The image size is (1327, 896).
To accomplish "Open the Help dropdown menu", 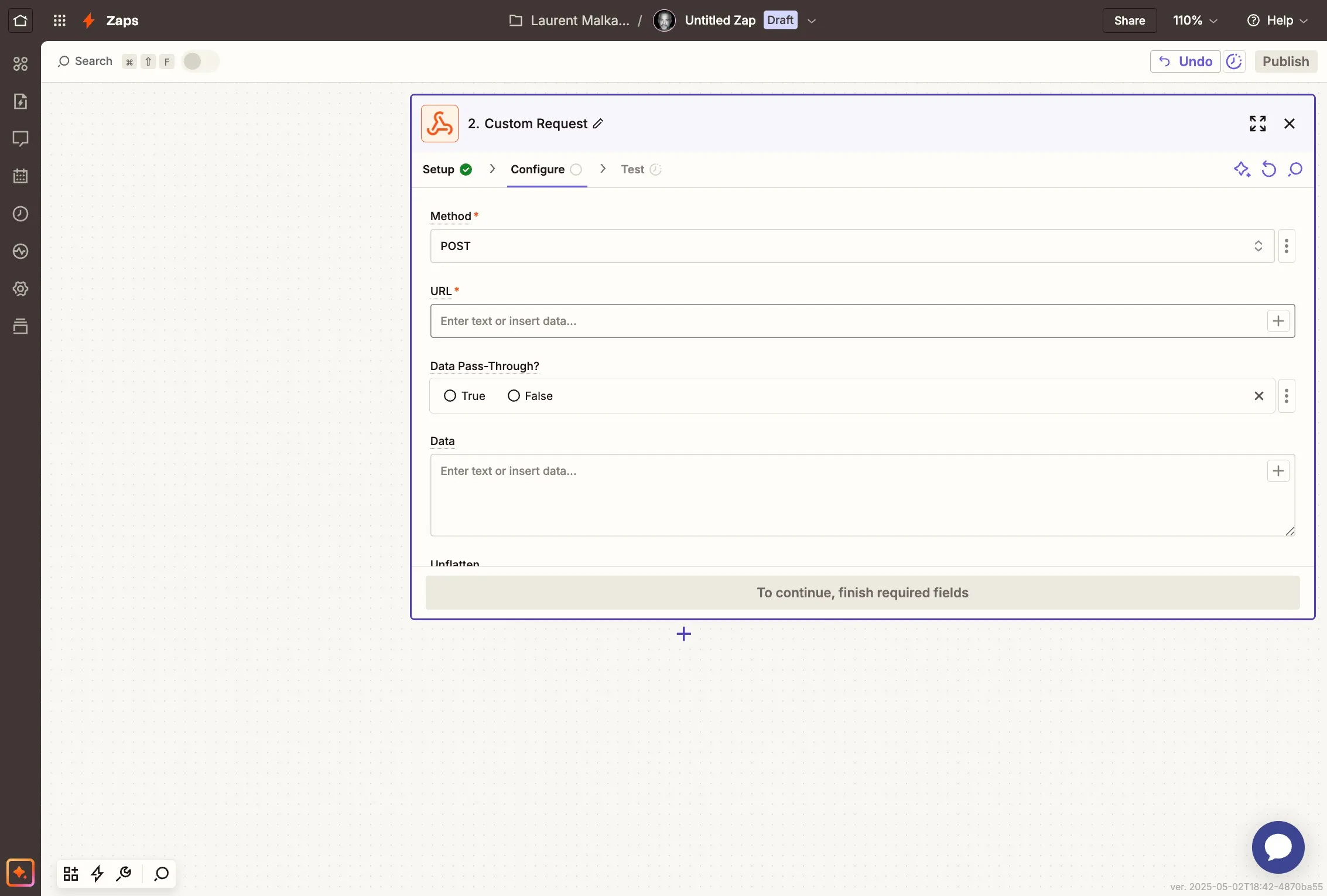I will click(1277, 20).
